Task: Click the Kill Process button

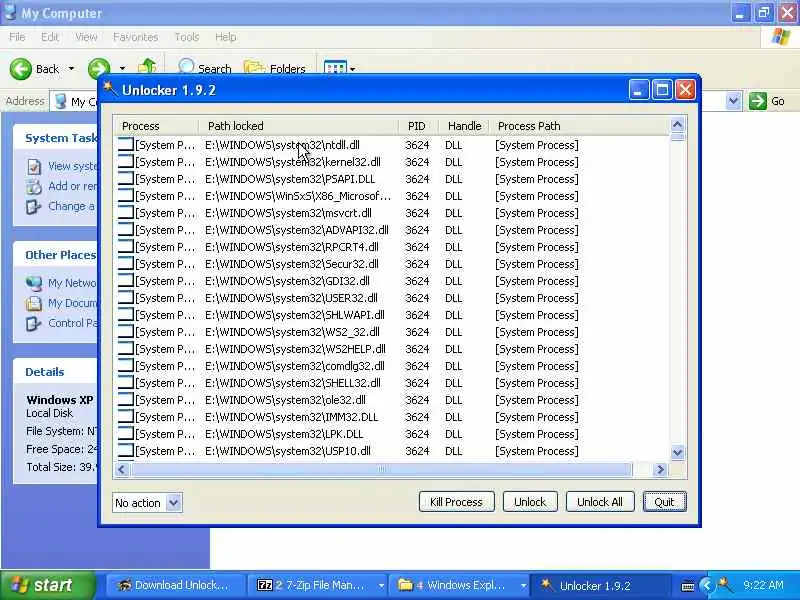Action: [x=456, y=502]
